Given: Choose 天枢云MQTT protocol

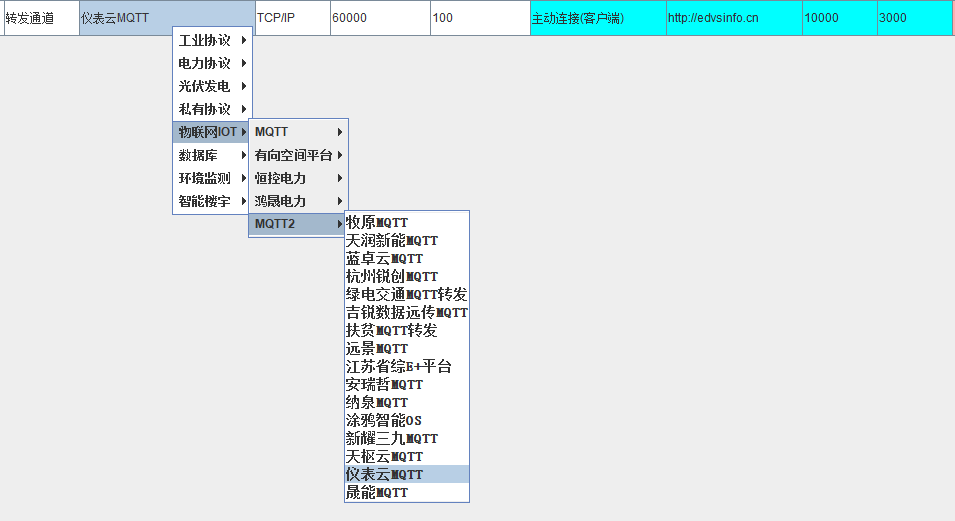Looking at the screenshot, I should [x=407, y=456].
